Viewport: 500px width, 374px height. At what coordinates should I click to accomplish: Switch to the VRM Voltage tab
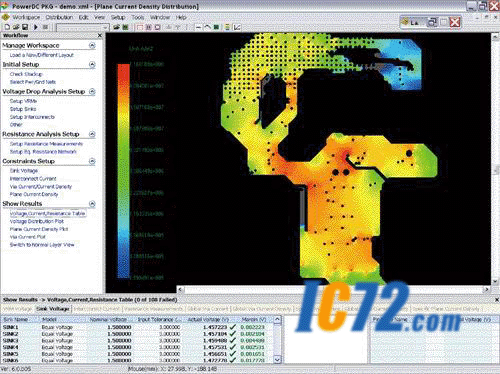(17, 309)
